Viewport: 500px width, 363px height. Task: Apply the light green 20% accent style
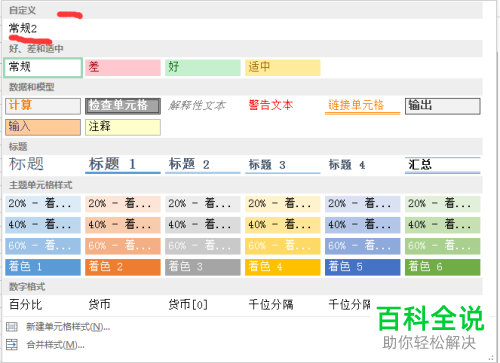(x=443, y=204)
